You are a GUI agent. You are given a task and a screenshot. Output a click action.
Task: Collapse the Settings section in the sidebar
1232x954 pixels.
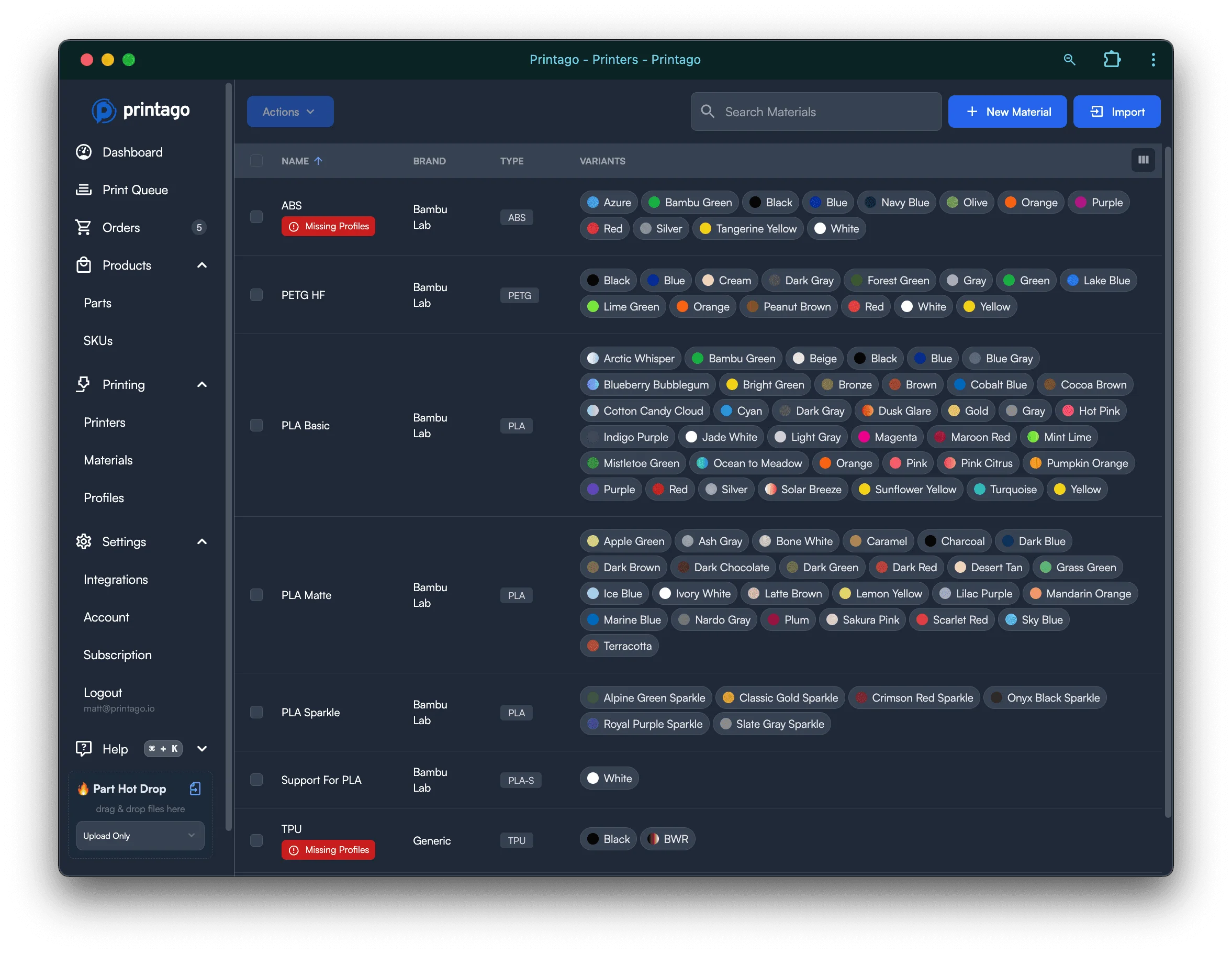(201, 541)
